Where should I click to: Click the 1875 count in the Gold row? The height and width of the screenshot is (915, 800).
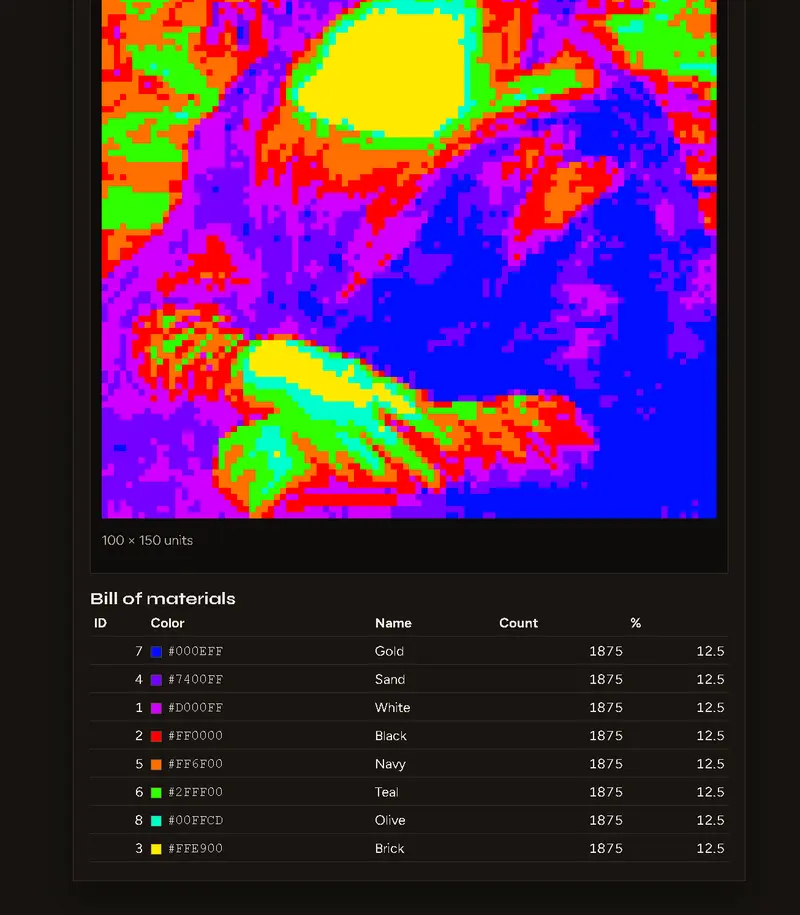606,651
